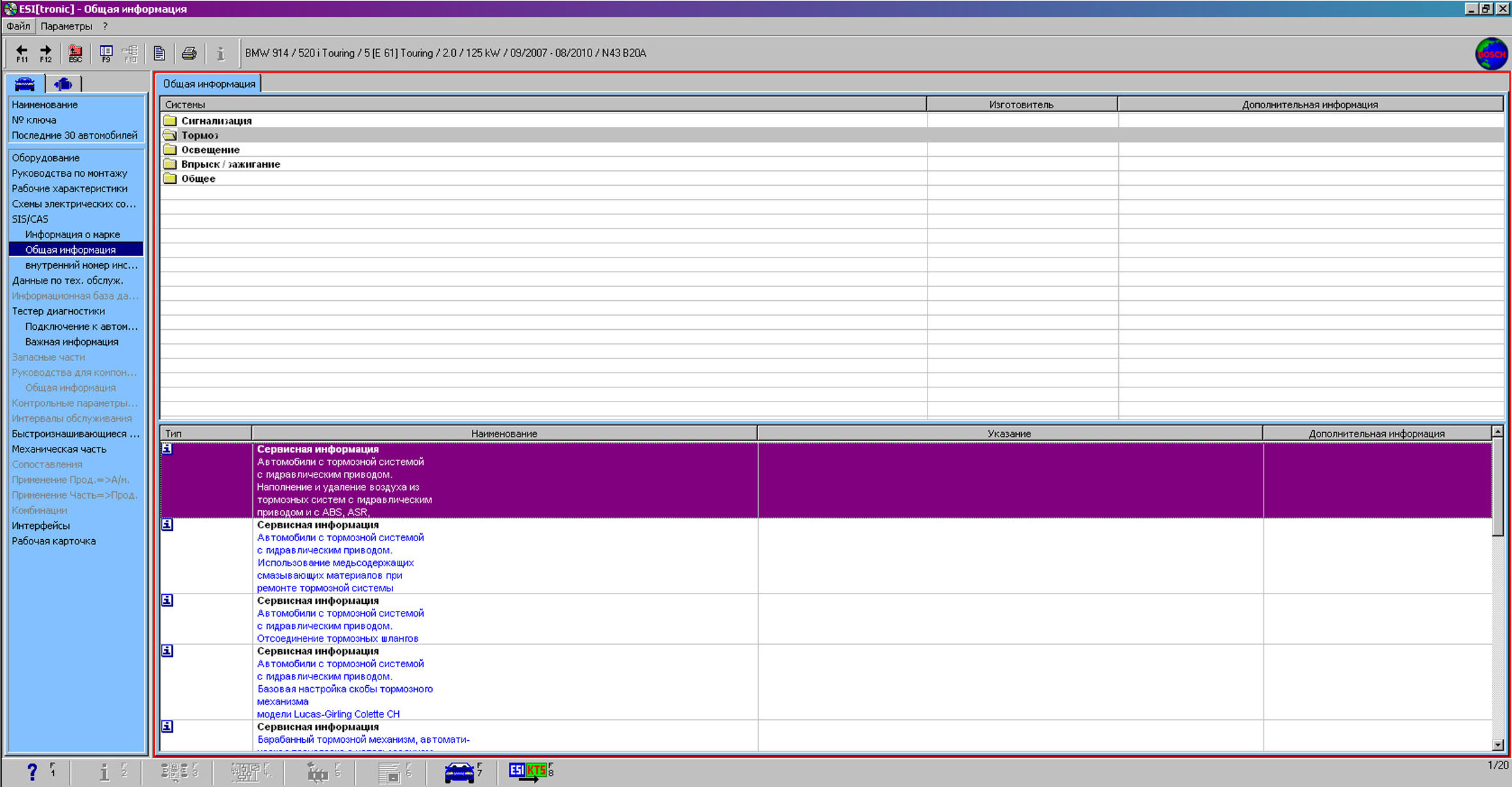Click scrollbar down arrow in lower list
Screen dimensions: 1512x787
(1497, 745)
